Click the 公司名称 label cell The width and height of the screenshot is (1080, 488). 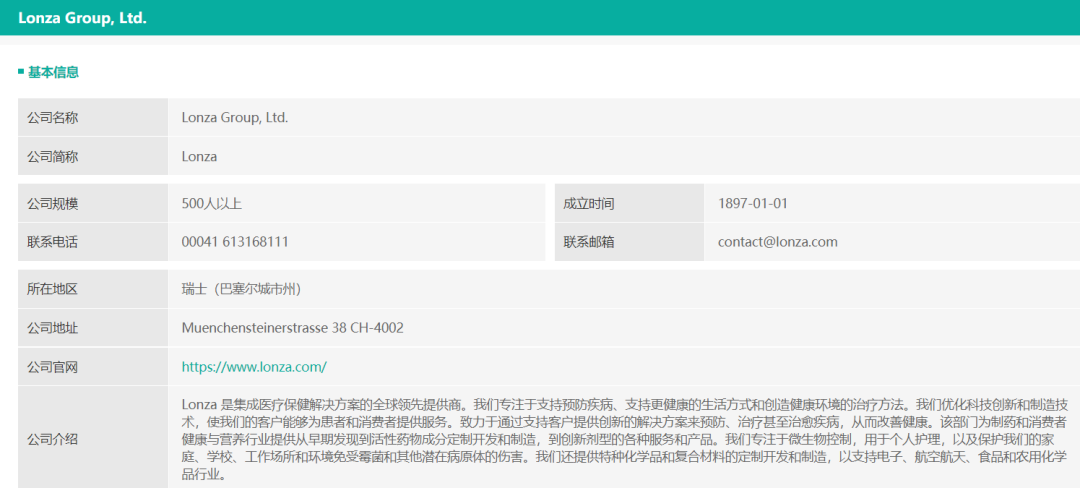[93, 118]
